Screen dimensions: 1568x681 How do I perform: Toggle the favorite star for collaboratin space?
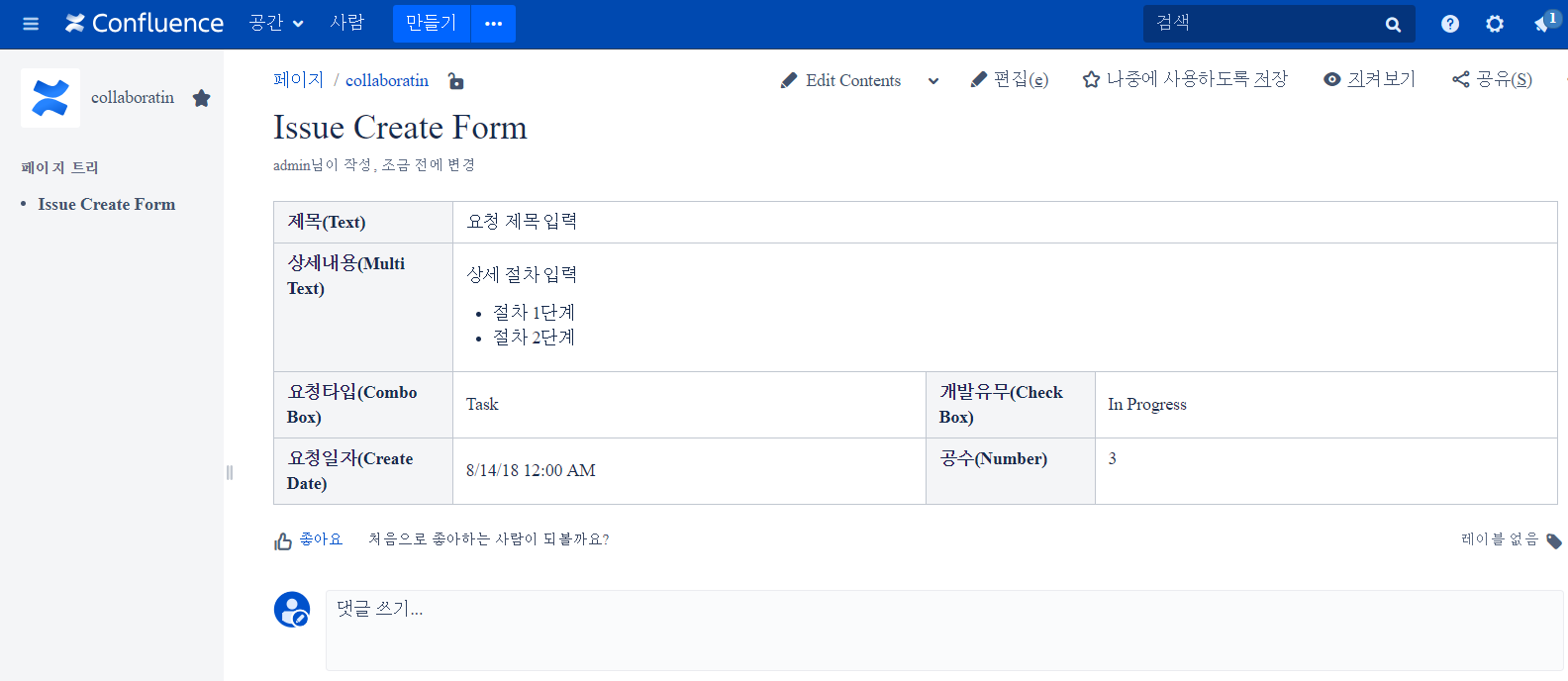pyautogui.click(x=202, y=98)
